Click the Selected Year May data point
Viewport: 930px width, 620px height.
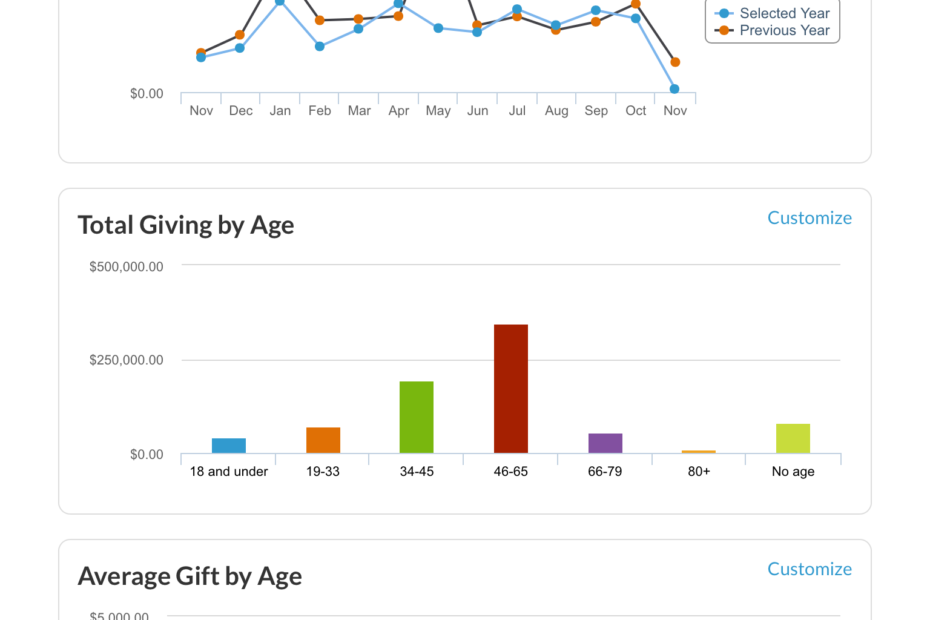pos(438,28)
